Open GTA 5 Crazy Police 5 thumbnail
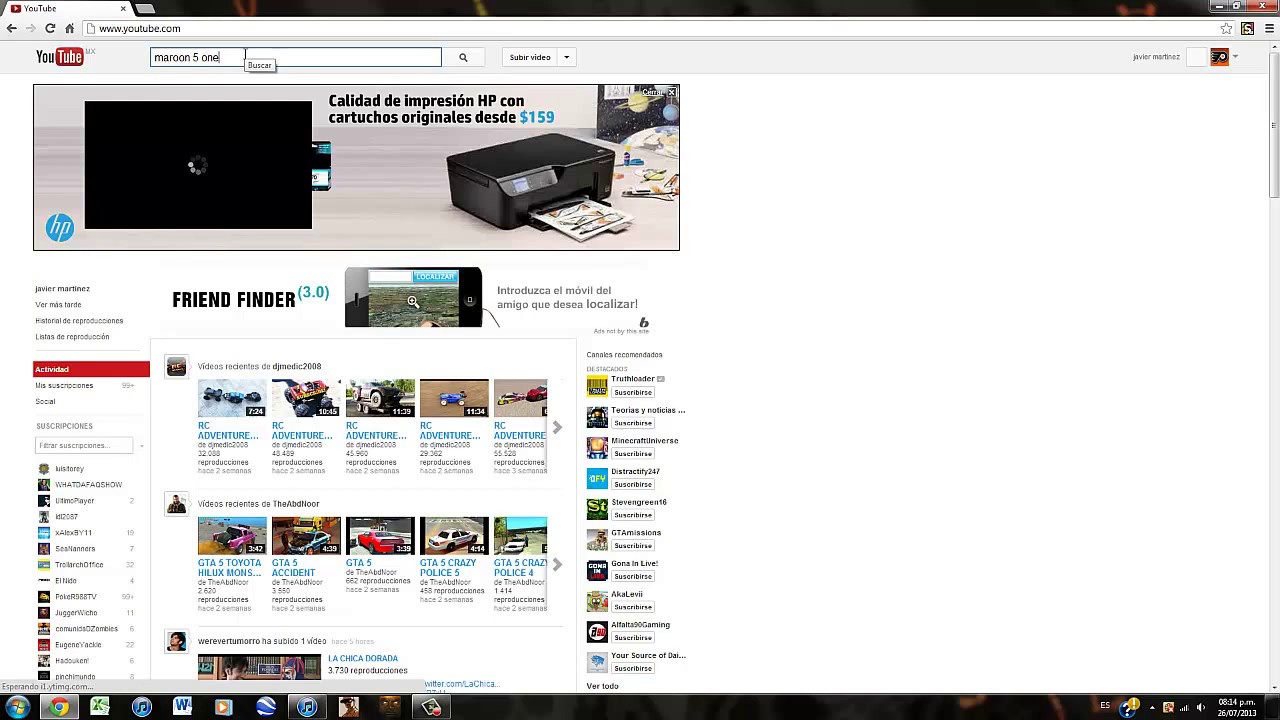Screen dimensions: 1280x720 (x=454, y=536)
